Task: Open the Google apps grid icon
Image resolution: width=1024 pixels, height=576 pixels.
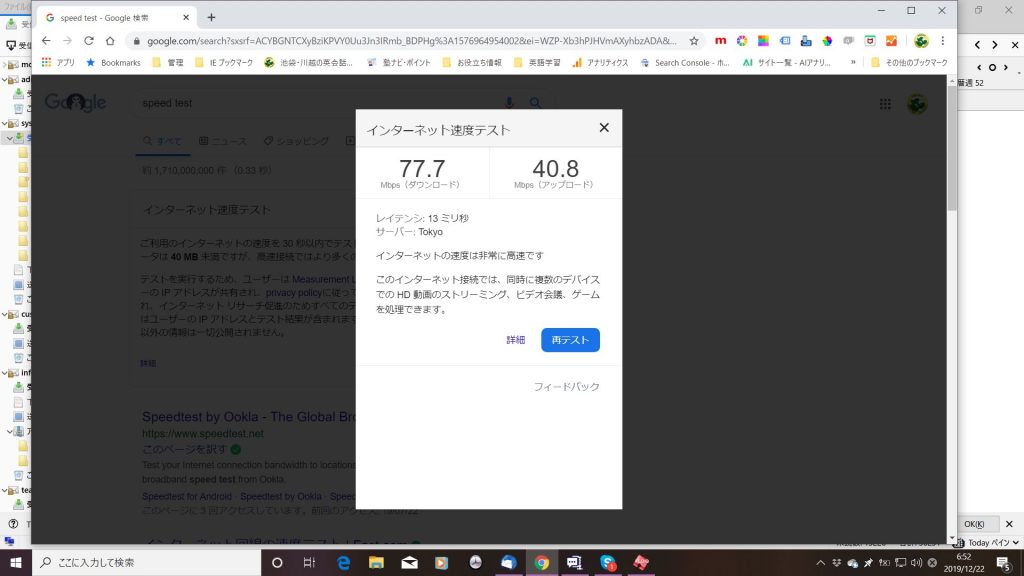Action: (885, 104)
